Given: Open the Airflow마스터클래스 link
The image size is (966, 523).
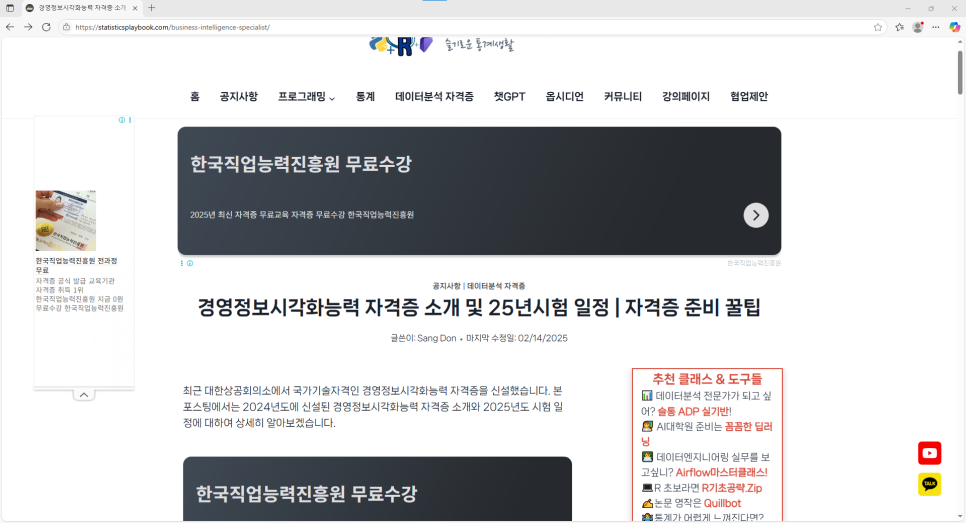Looking at the screenshot, I should (721, 472).
